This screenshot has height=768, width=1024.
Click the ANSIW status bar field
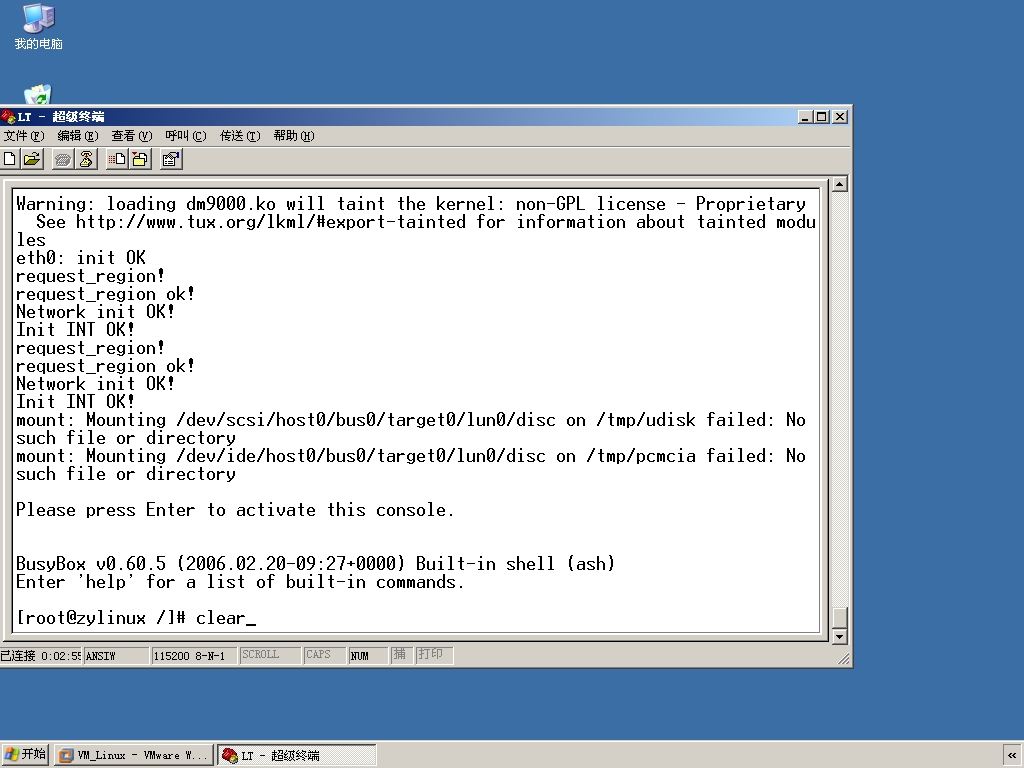pos(116,656)
